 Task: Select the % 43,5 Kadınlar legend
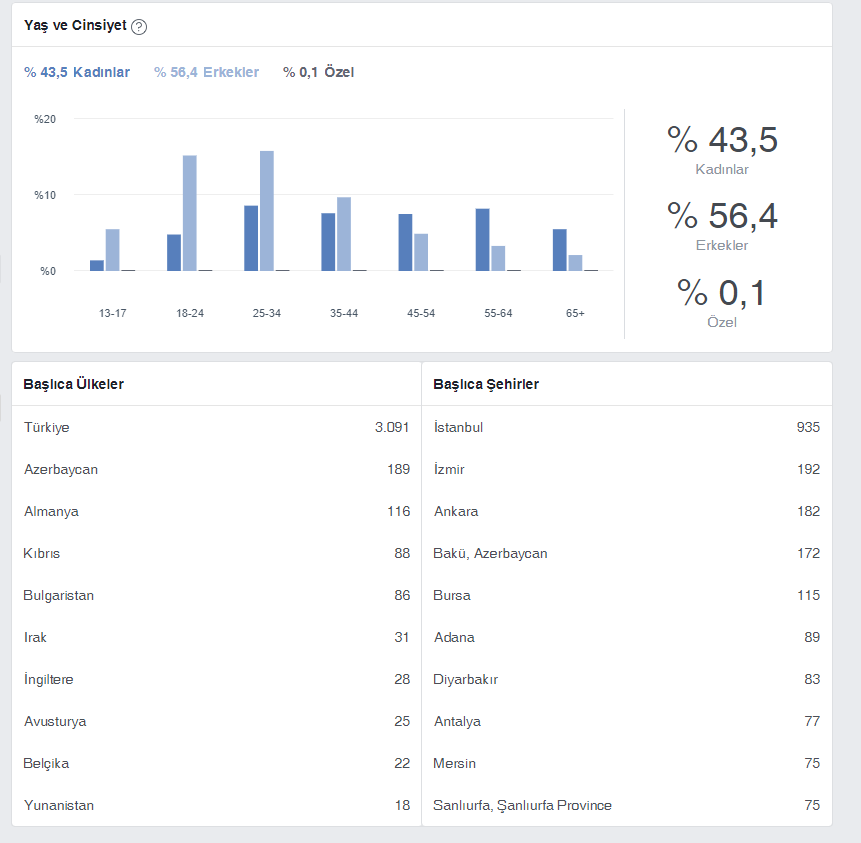click(x=77, y=72)
